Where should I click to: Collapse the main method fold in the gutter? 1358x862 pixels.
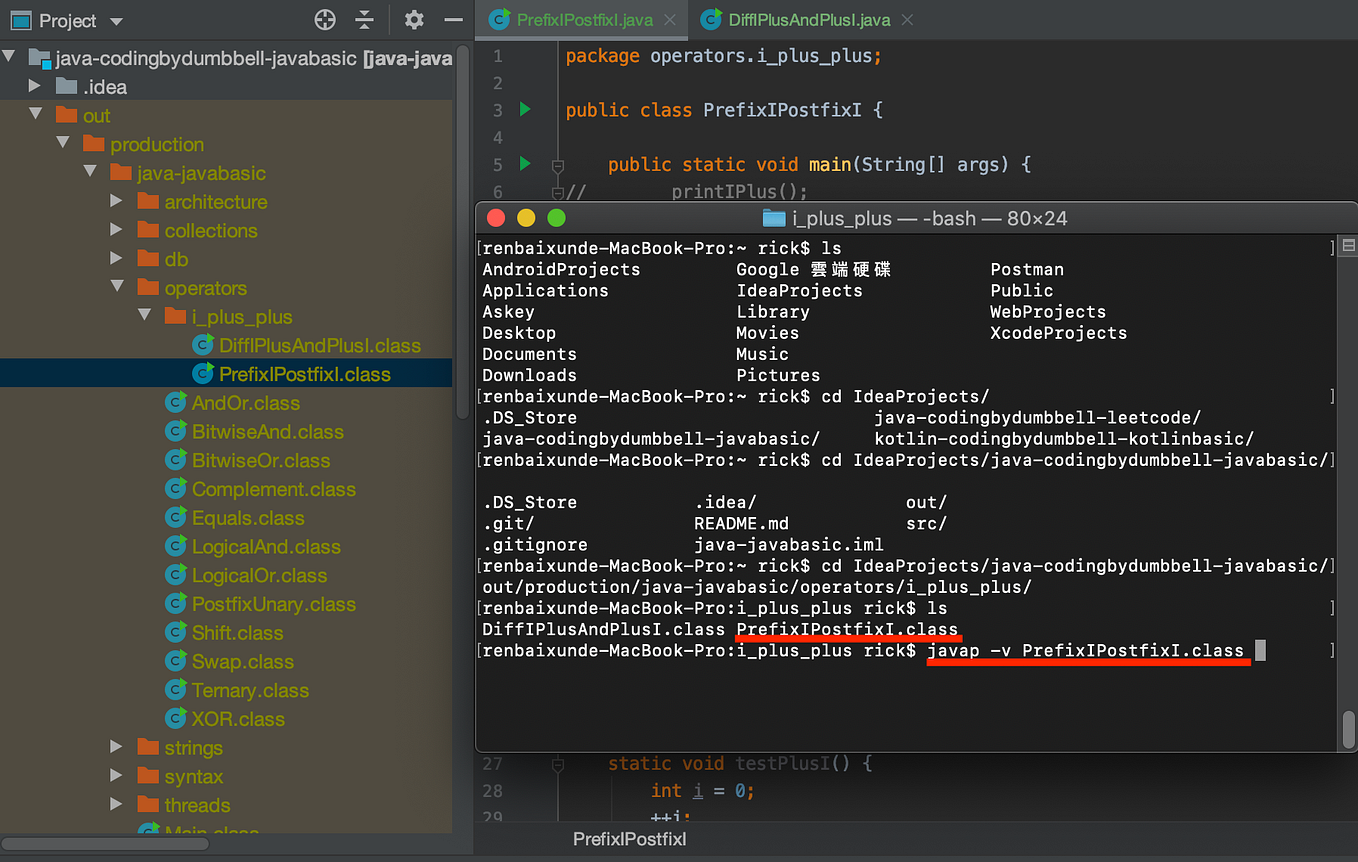coord(556,164)
